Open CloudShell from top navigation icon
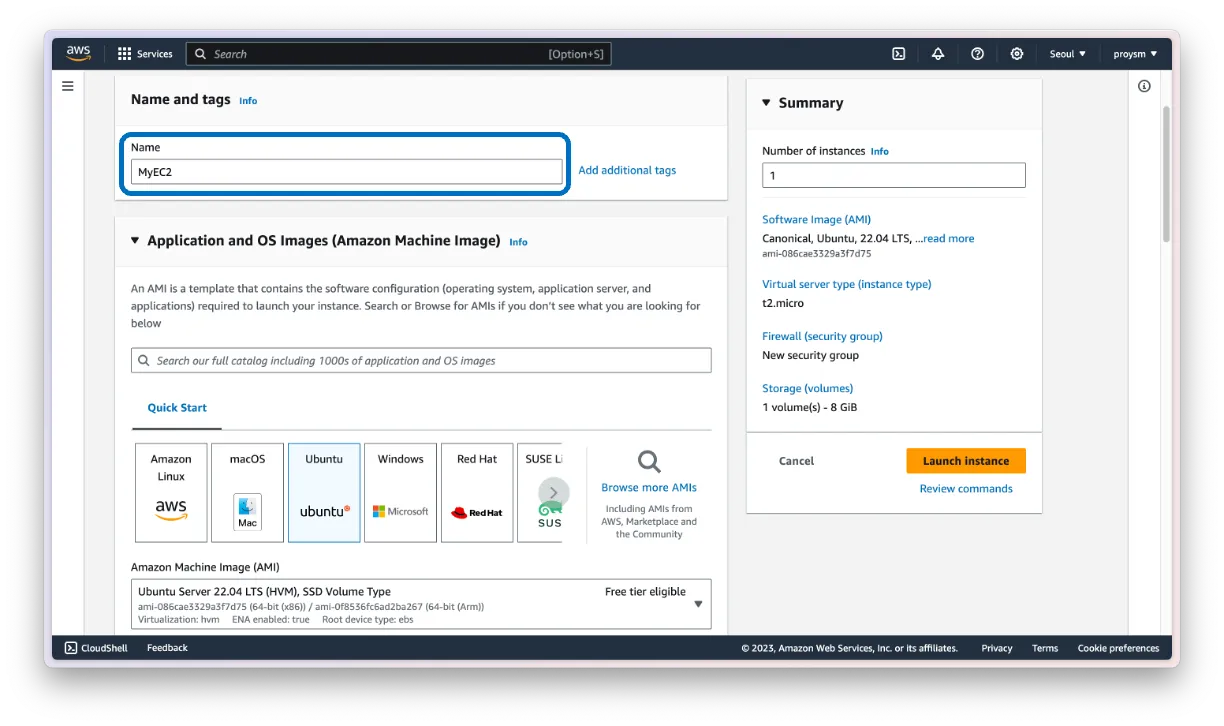1224x726 pixels. pos(898,54)
